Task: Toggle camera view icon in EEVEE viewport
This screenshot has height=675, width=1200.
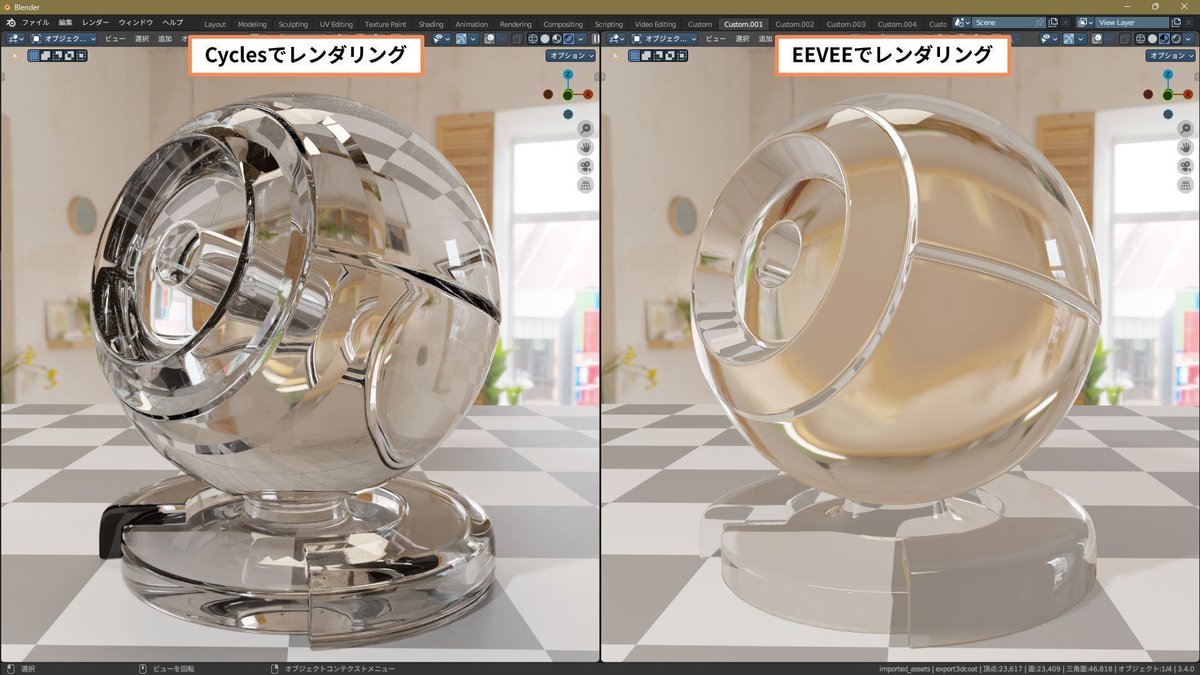Action: (x=1185, y=166)
